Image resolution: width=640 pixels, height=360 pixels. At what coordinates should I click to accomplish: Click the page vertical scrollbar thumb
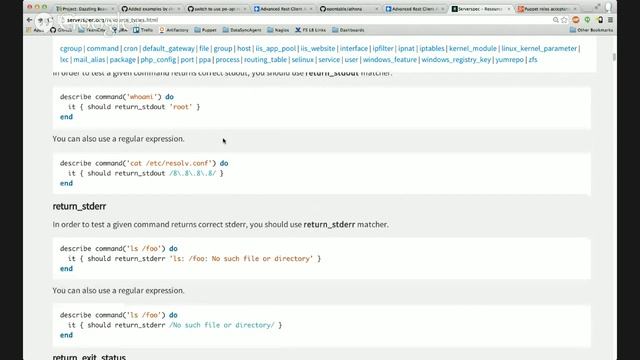(x=614, y=57)
